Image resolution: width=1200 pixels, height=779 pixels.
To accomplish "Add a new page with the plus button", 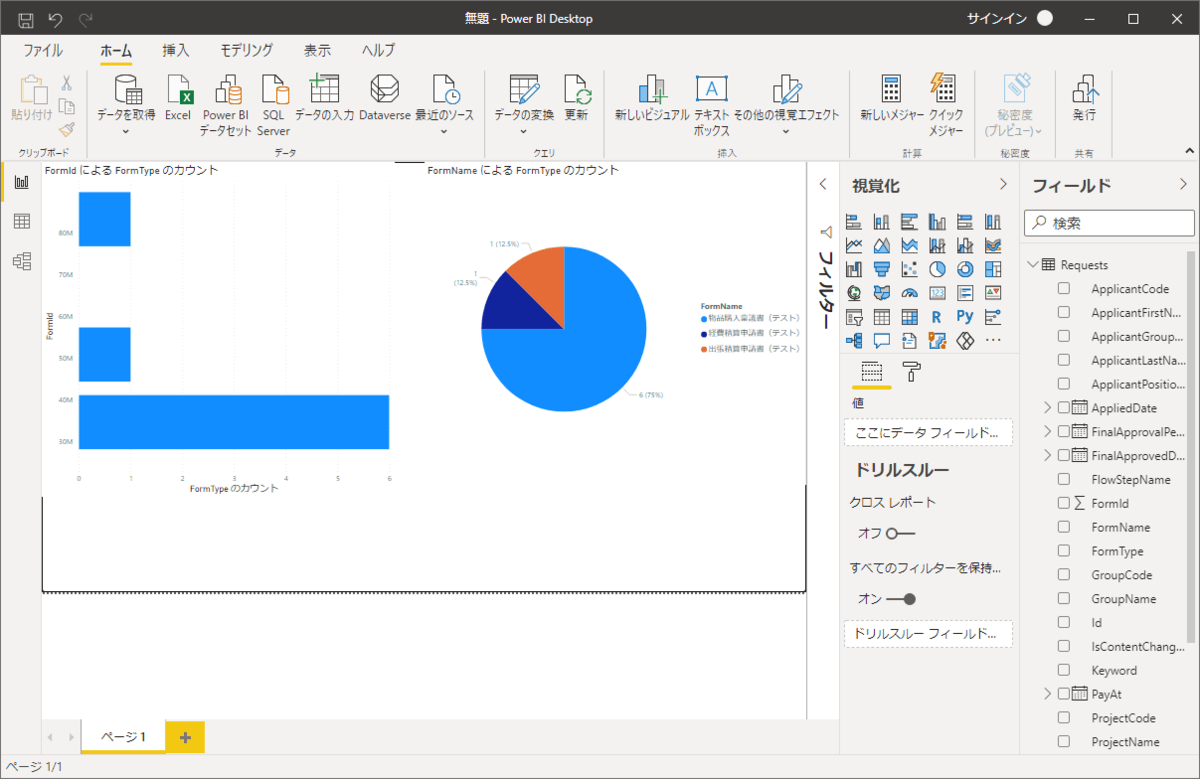I will (185, 737).
